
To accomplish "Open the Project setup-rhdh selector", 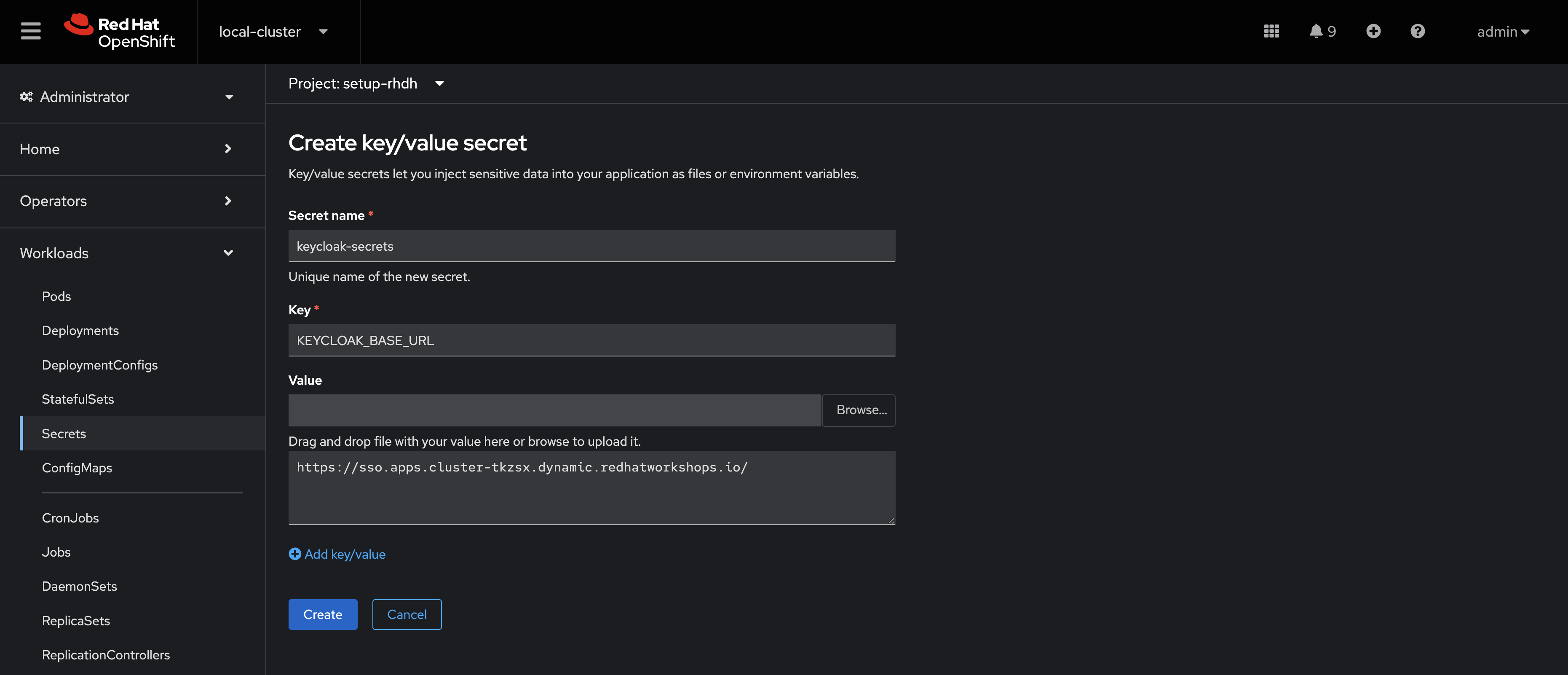I will (366, 83).
